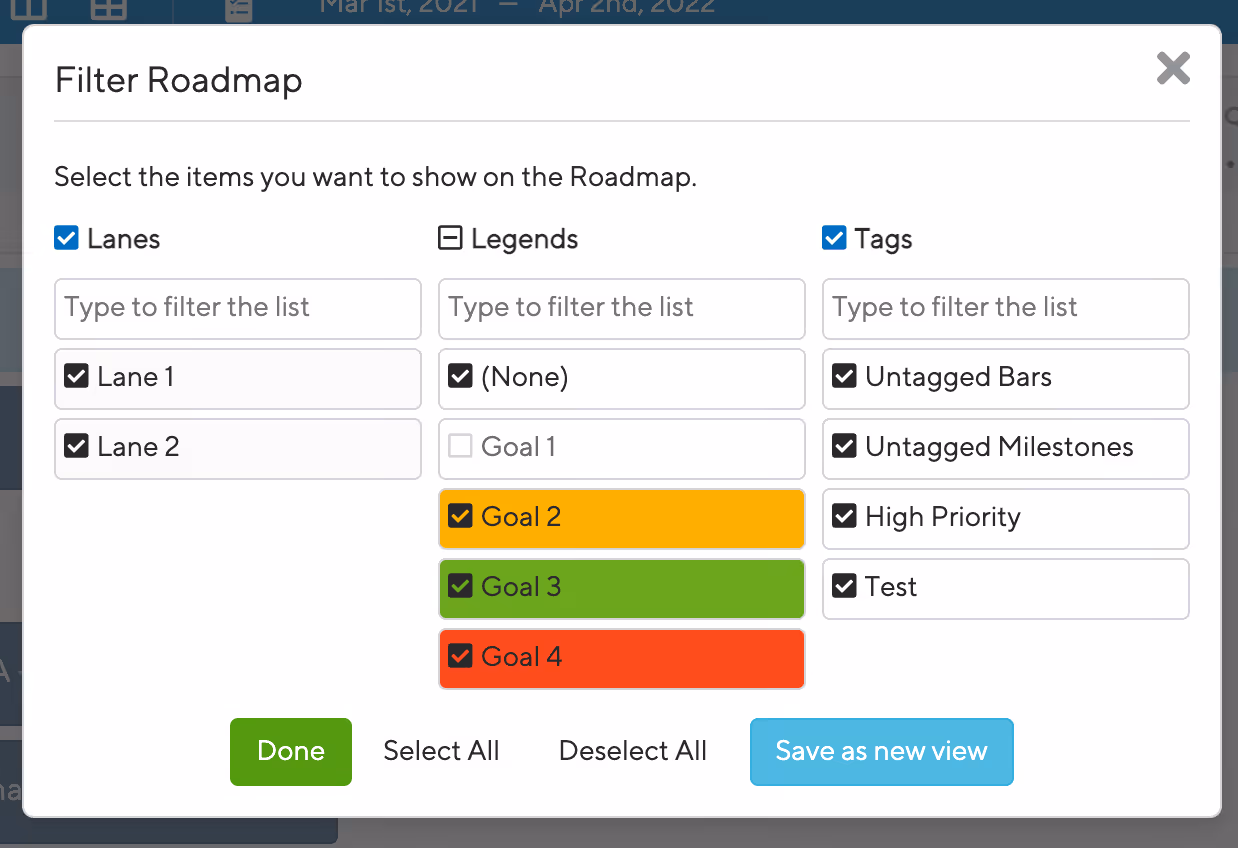The height and width of the screenshot is (848, 1238).
Task: Enable the Goal 1 legend checkbox
Action: coord(460,447)
